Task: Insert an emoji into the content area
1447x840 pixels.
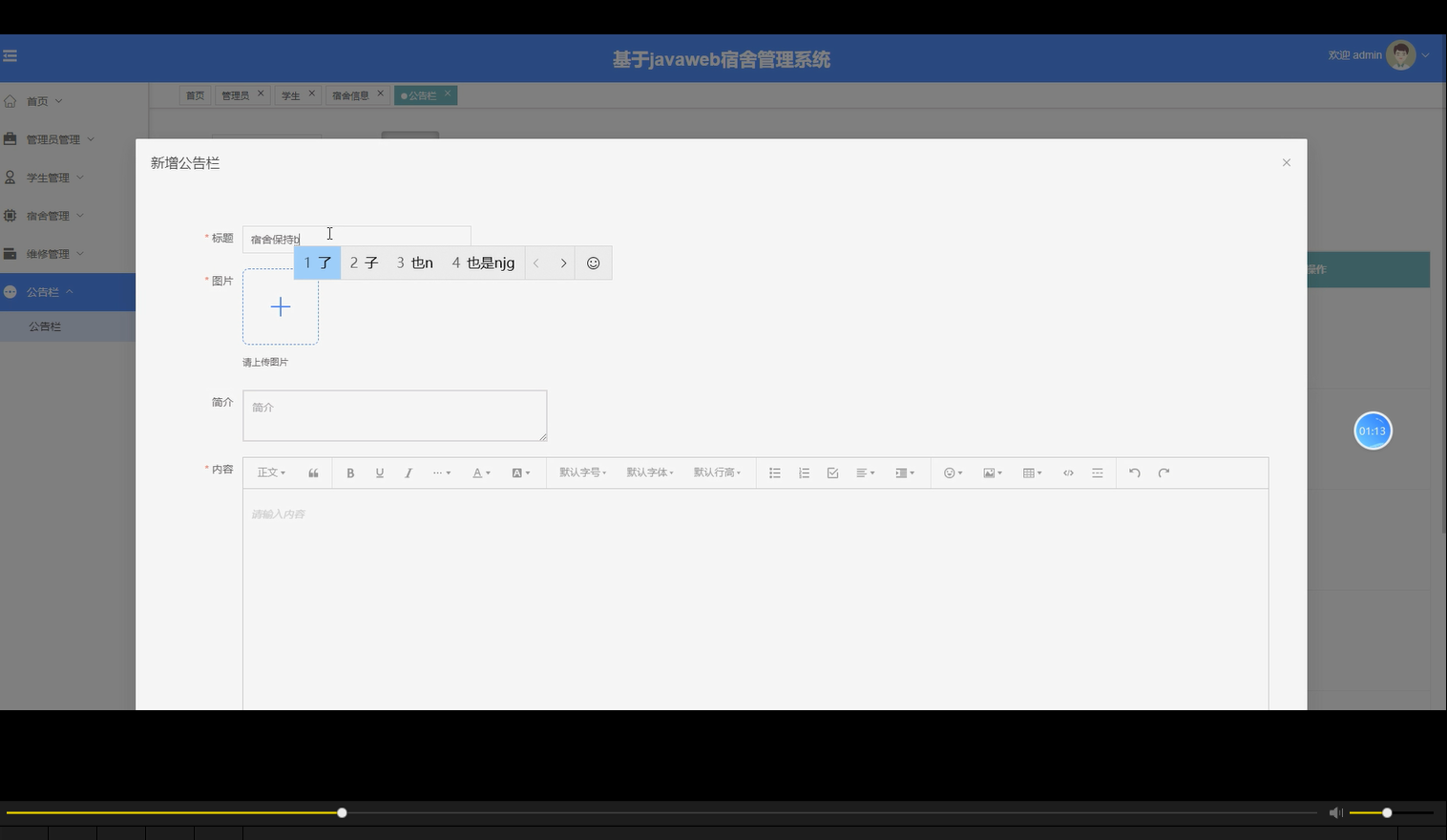Action: 950,472
